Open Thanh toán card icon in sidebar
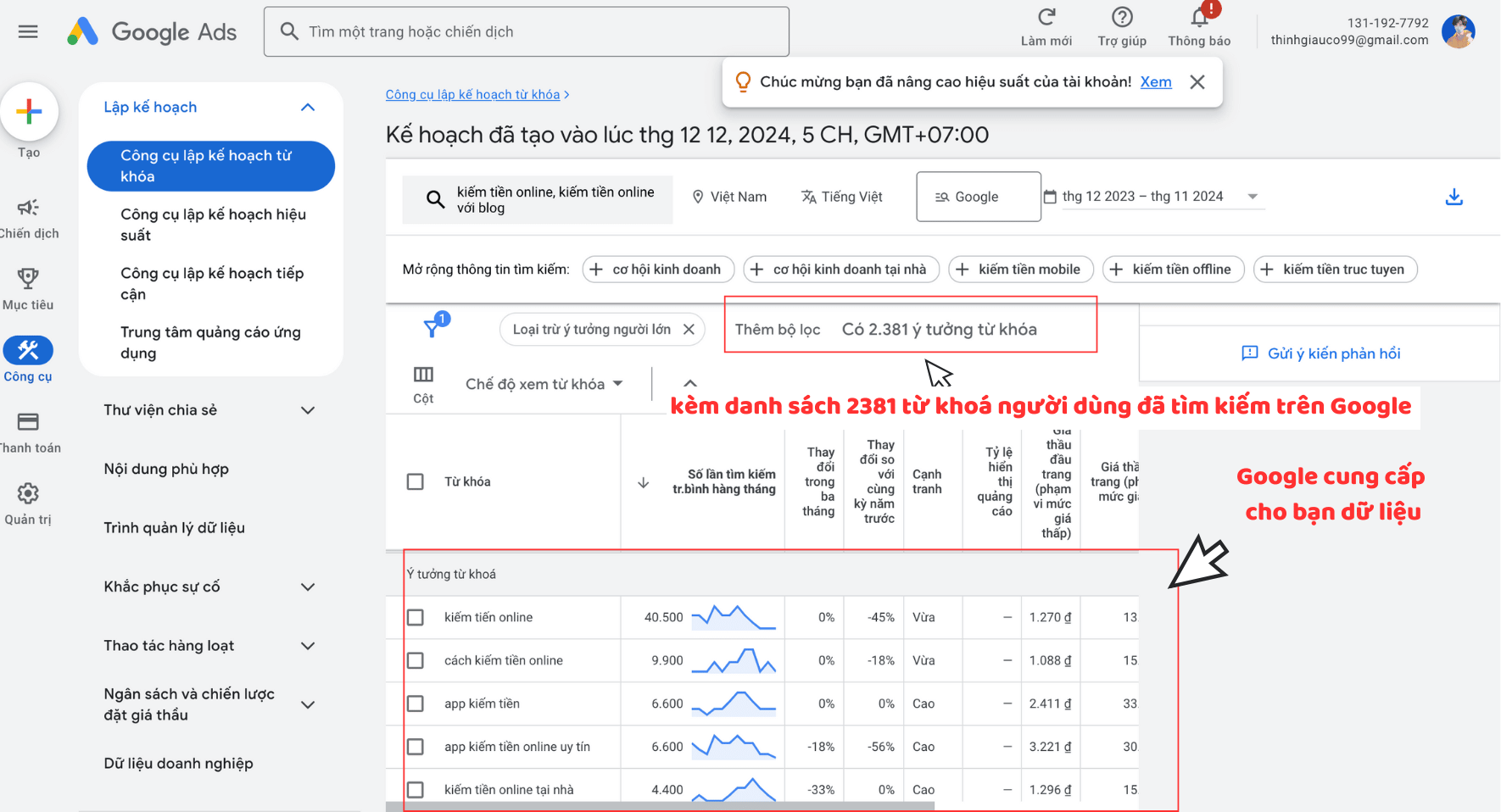The width and height of the screenshot is (1501, 812). [x=28, y=421]
